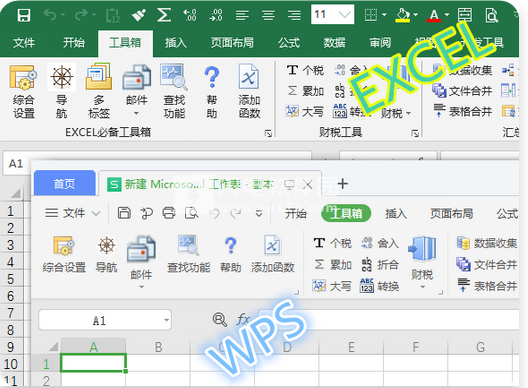Click 综合设置 icon in Excel toolbox
This screenshot has height=388, width=528.
point(24,77)
